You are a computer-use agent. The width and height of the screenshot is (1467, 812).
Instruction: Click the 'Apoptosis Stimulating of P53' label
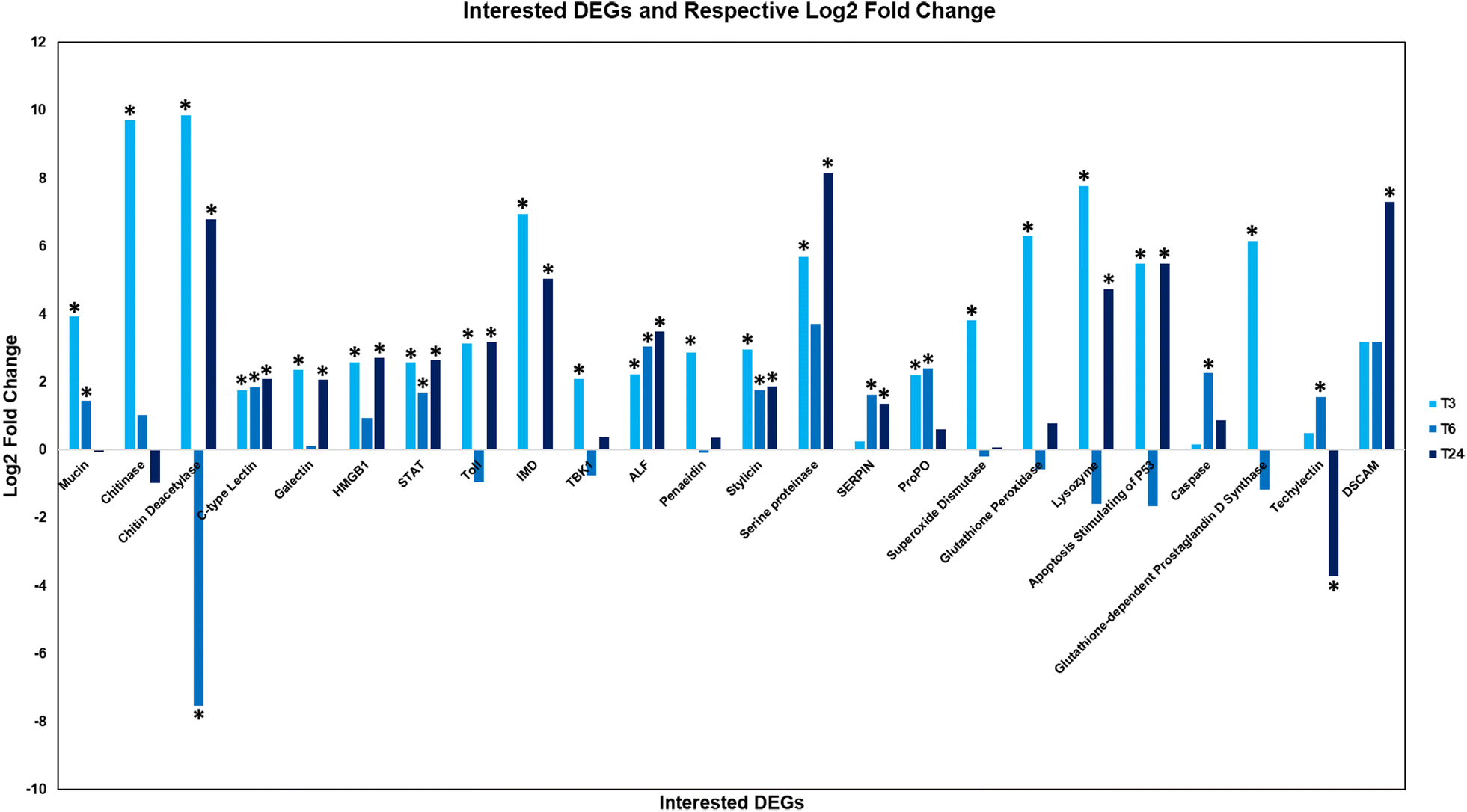click(x=1091, y=525)
